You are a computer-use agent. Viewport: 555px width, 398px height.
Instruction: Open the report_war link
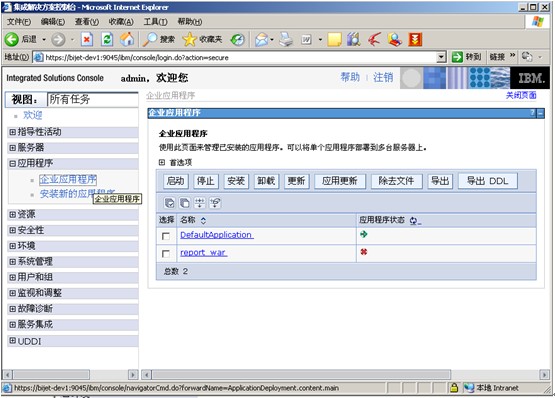(204, 252)
